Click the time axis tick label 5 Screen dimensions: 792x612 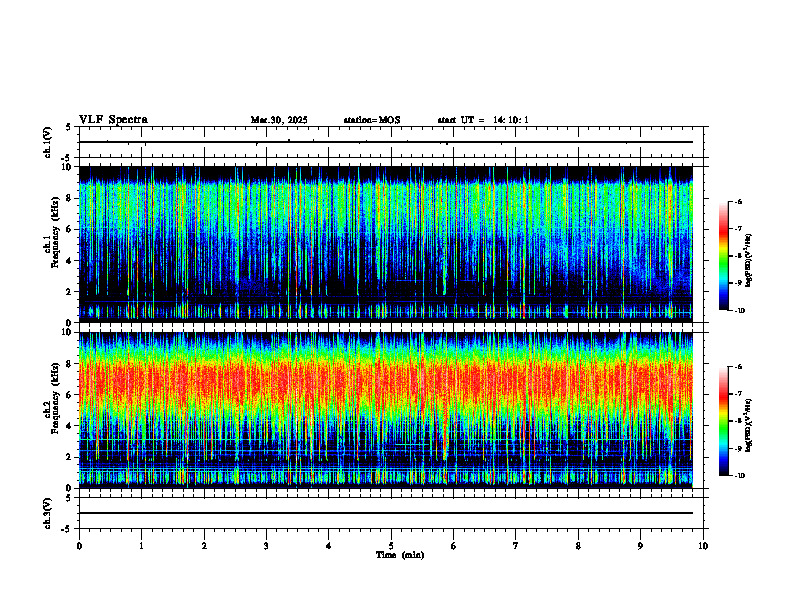(x=391, y=546)
